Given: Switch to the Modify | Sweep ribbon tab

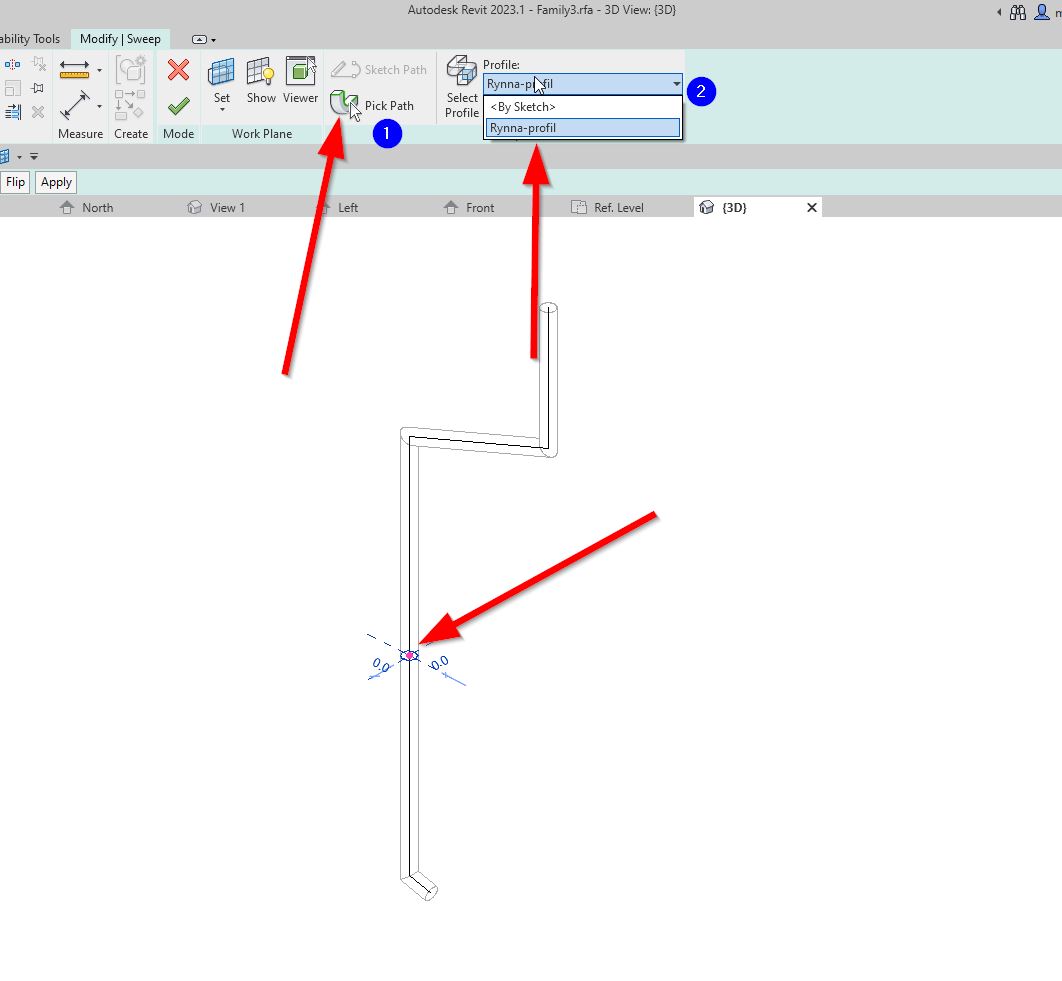Looking at the screenshot, I should click(x=120, y=38).
